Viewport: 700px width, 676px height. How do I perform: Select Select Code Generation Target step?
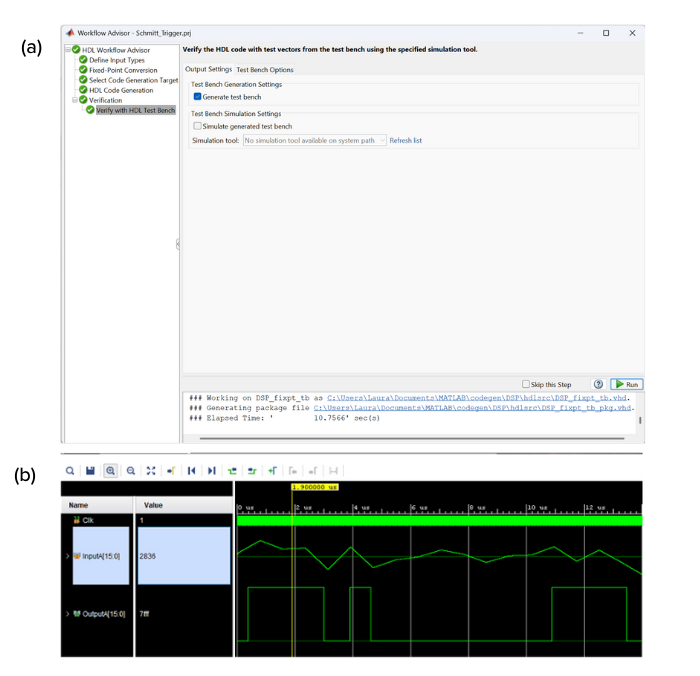pyautogui.click(x=133, y=80)
